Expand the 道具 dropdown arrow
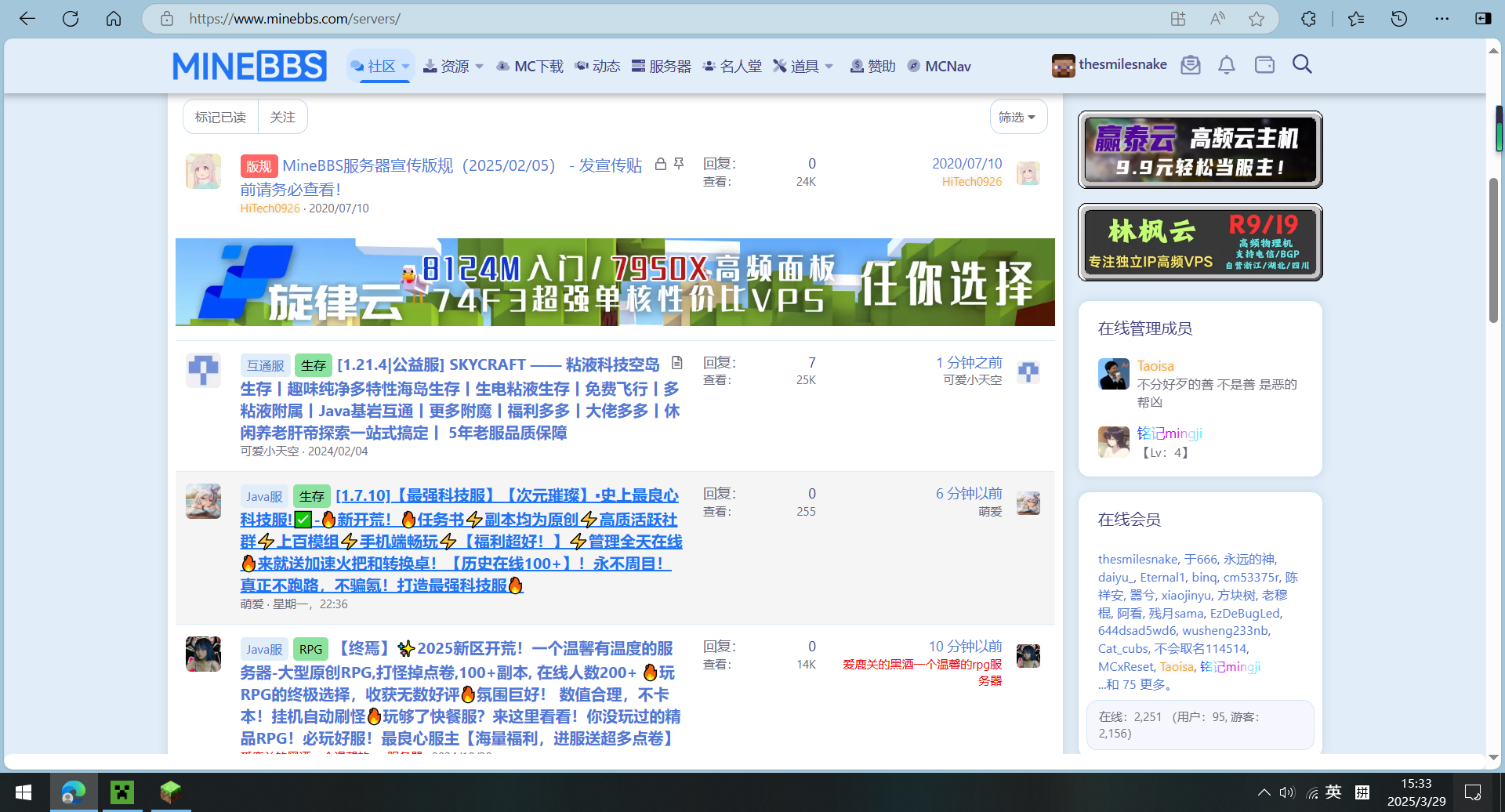Screen dimensions: 1505x812 point(829,67)
